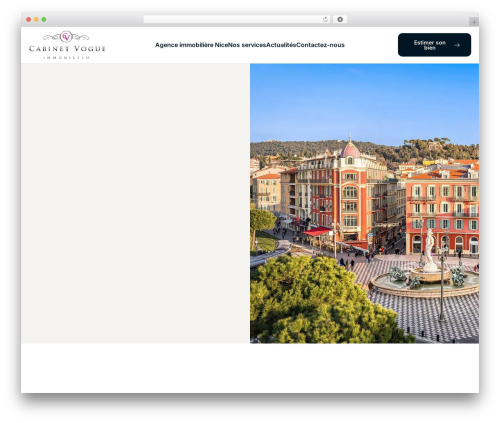The width and height of the screenshot is (500, 423).
Task: Open a new tab with plus button
Action: (474, 22)
